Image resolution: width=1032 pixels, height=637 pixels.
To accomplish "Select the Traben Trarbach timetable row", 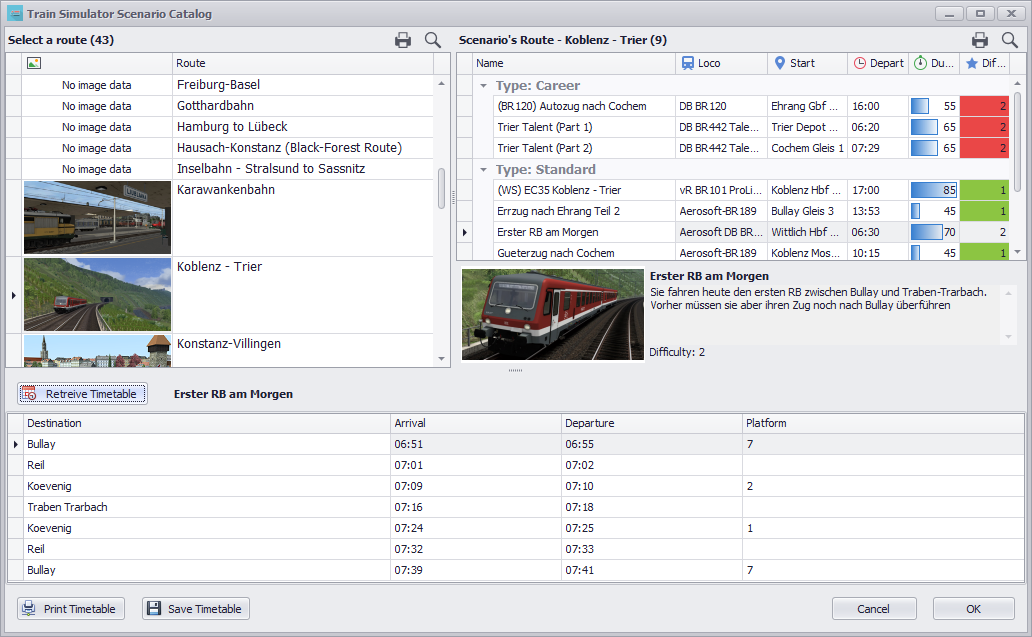I will coord(67,507).
